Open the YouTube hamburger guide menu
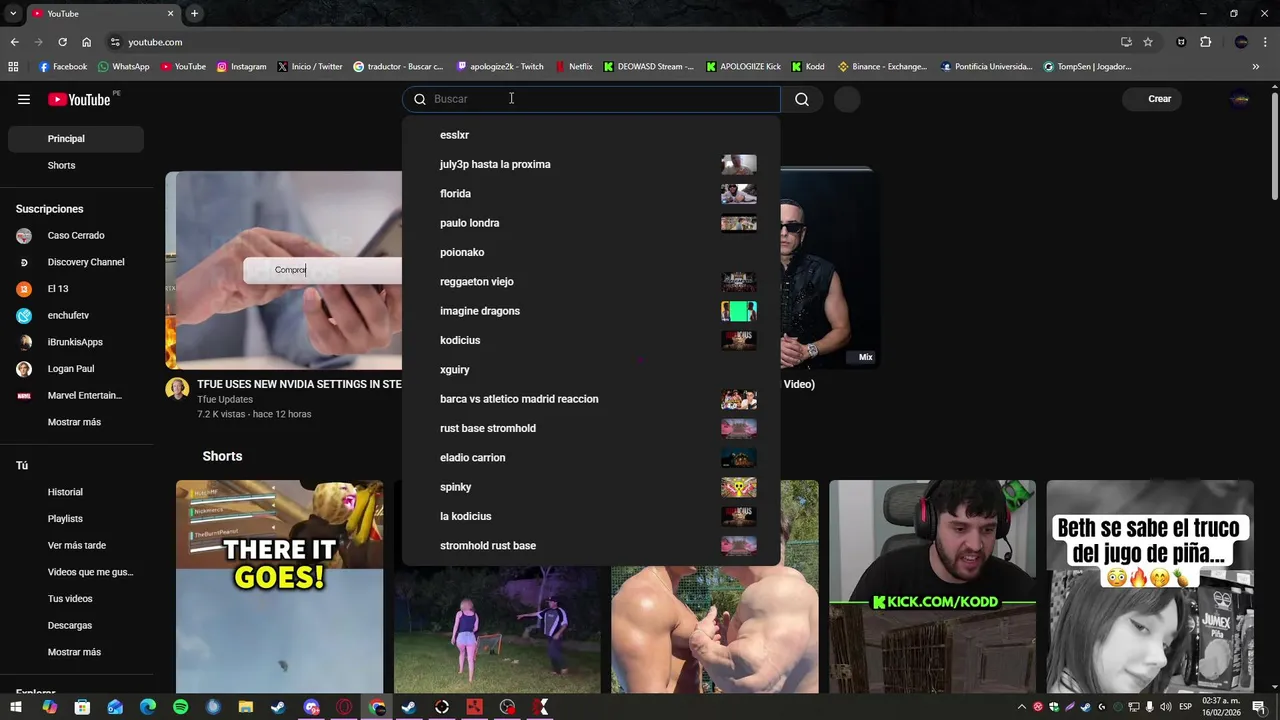Viewport: 1280px width, 720px height. (24, 99)
